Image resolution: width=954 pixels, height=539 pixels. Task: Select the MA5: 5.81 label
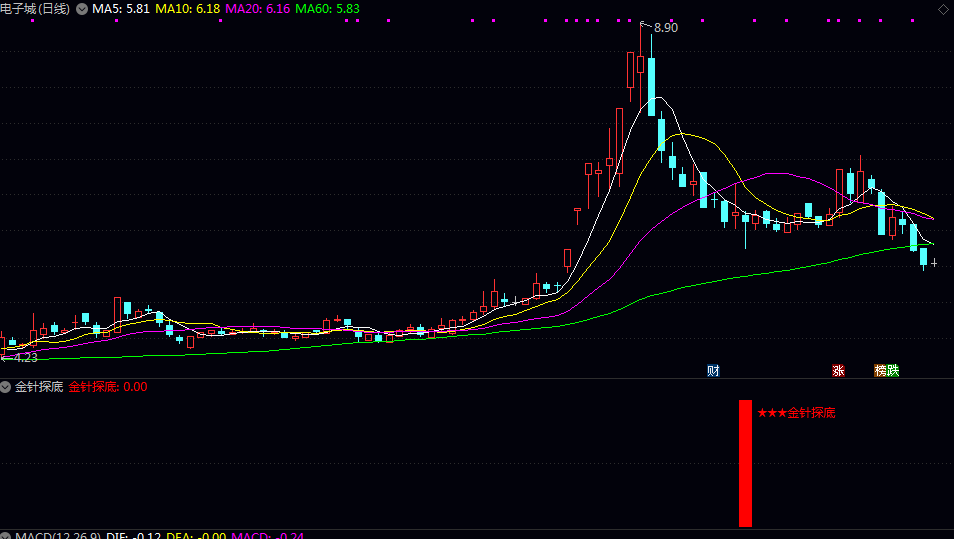tap(120, 9)
